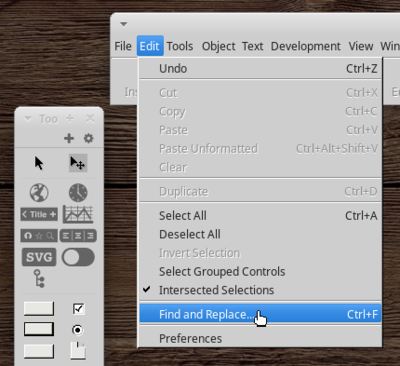Click the switch toggle widget in palette
The height and width of the screenshot is (366, 400).
pyautogui.click(x=78, y=257)
